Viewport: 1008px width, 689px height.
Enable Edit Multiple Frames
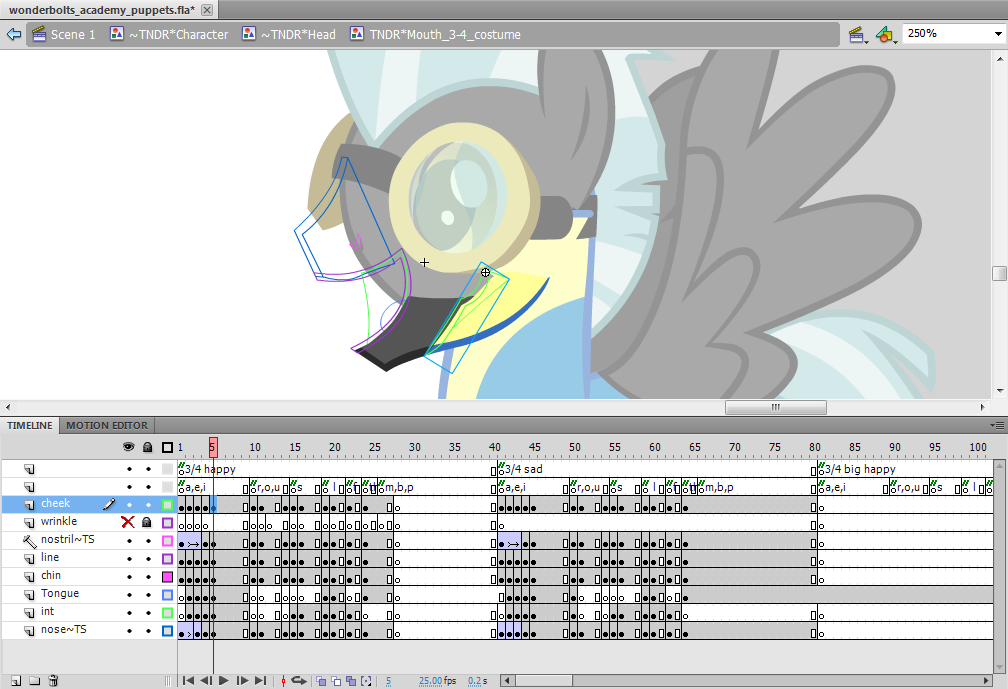pyautogui.click(x=351, y=681)
